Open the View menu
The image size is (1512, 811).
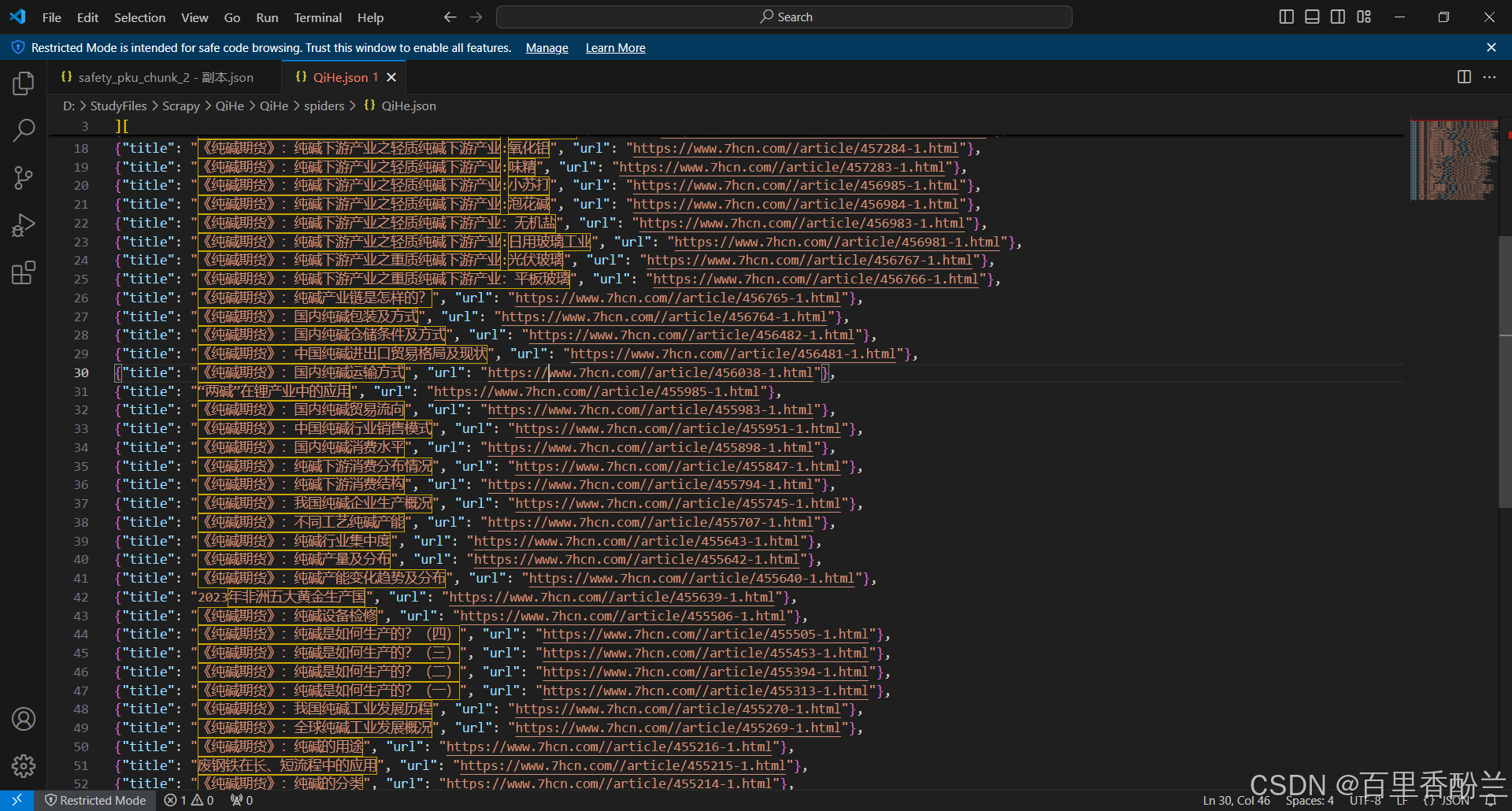pos(195,17)
